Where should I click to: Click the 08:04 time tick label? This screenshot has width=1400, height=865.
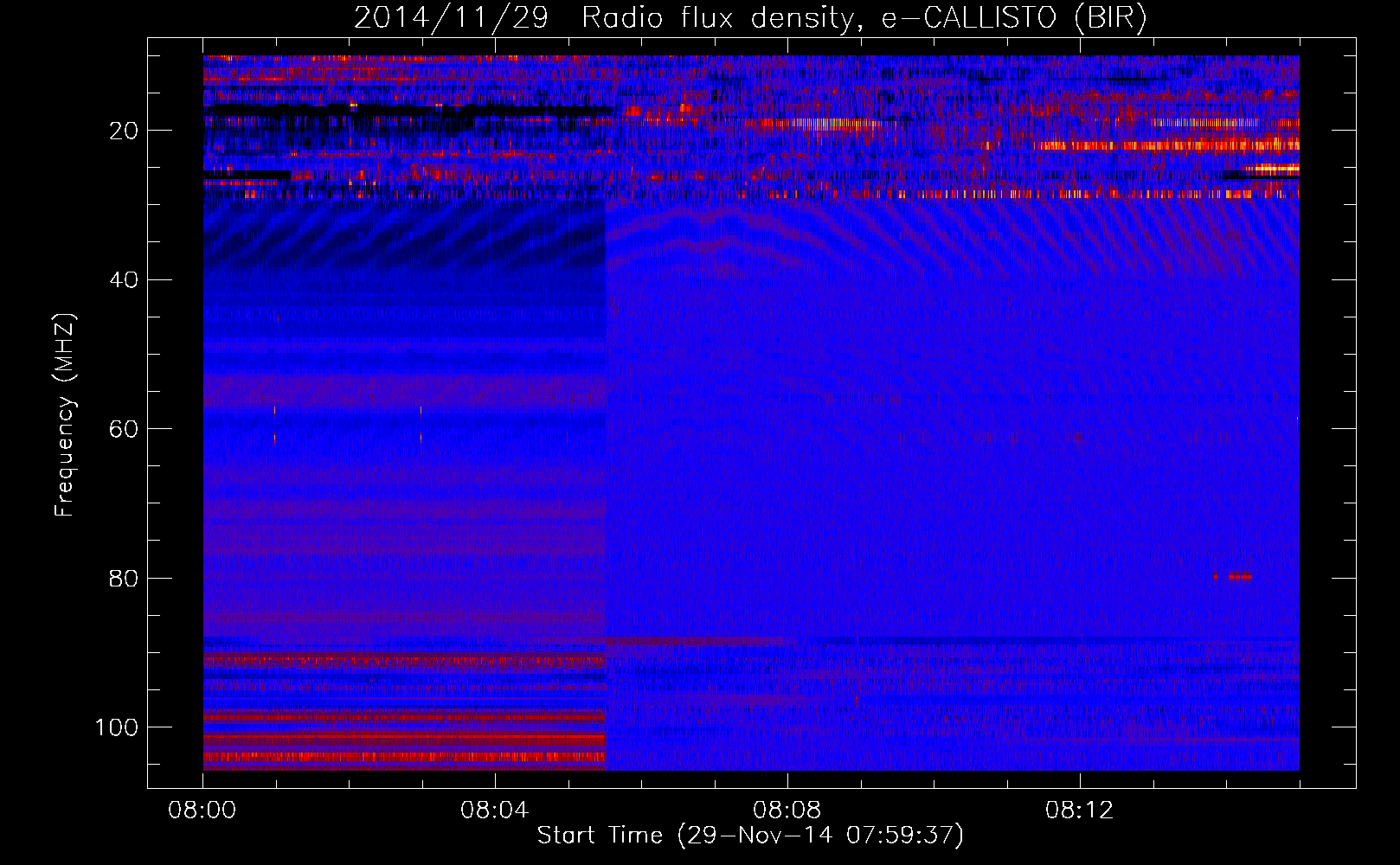click(495, 811)
